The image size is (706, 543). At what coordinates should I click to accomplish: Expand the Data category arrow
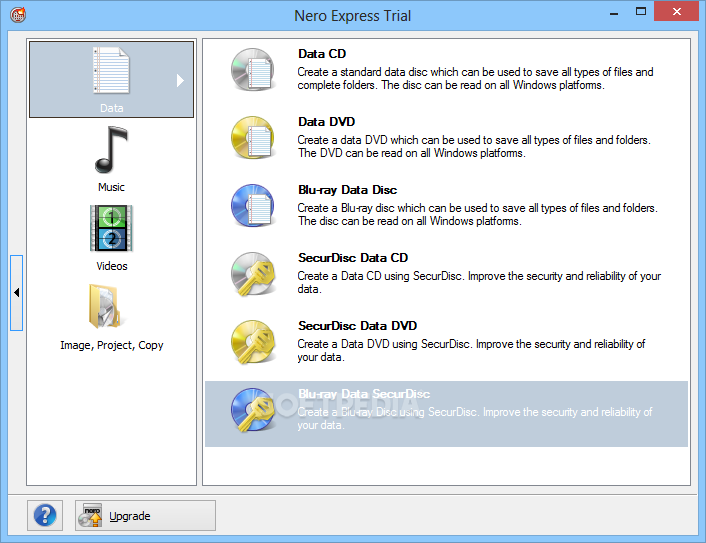tap(180, 81)
